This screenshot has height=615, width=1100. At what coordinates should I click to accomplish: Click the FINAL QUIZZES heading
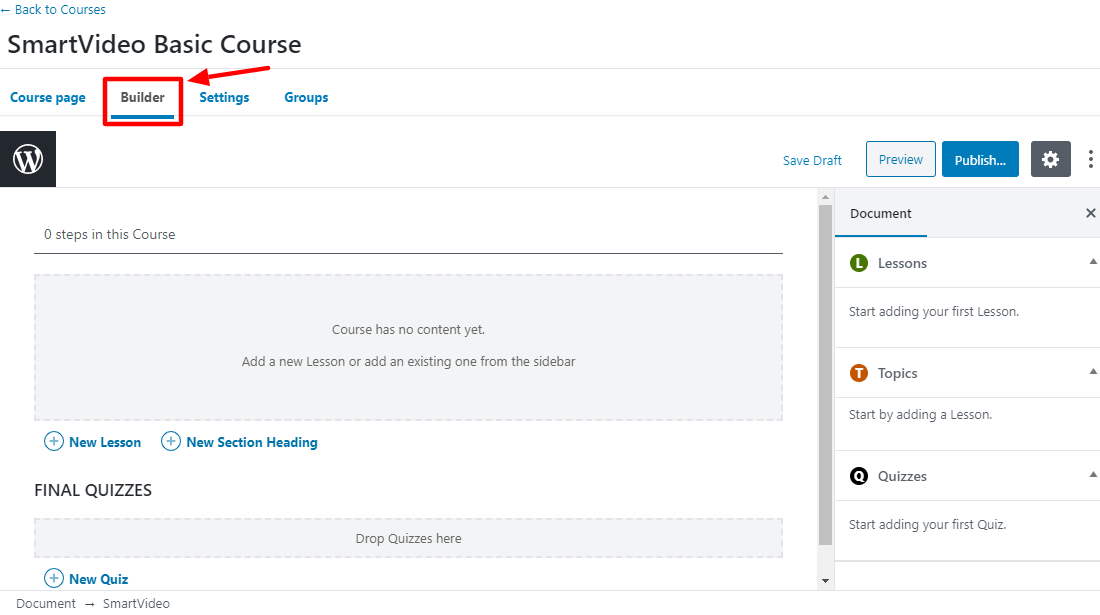[x=93, y=490]
